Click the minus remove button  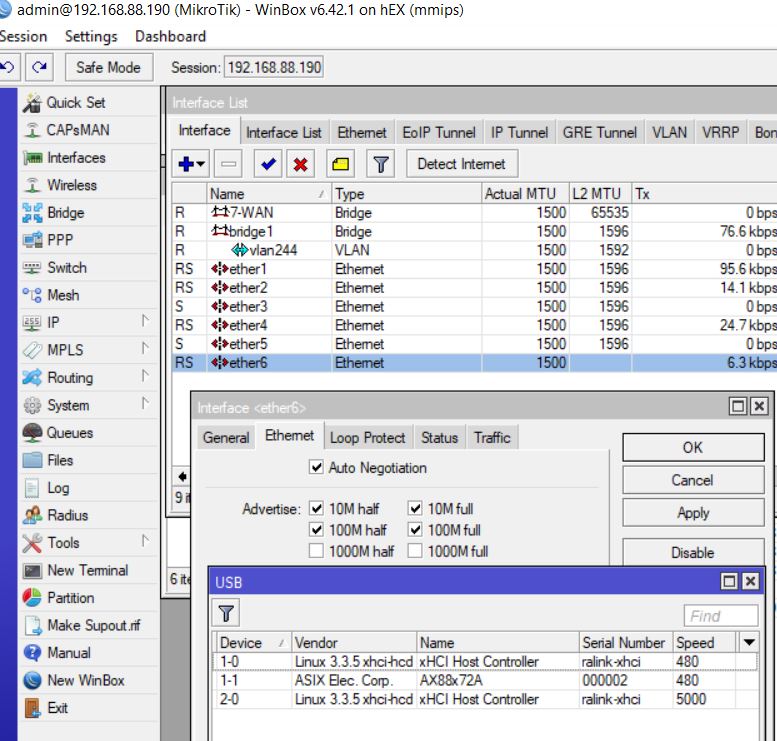pyautogui.click(x=228, y=164)
